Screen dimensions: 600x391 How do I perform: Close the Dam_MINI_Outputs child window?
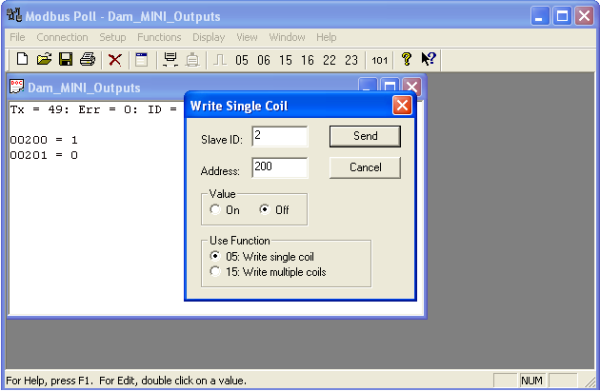[412, 87]
